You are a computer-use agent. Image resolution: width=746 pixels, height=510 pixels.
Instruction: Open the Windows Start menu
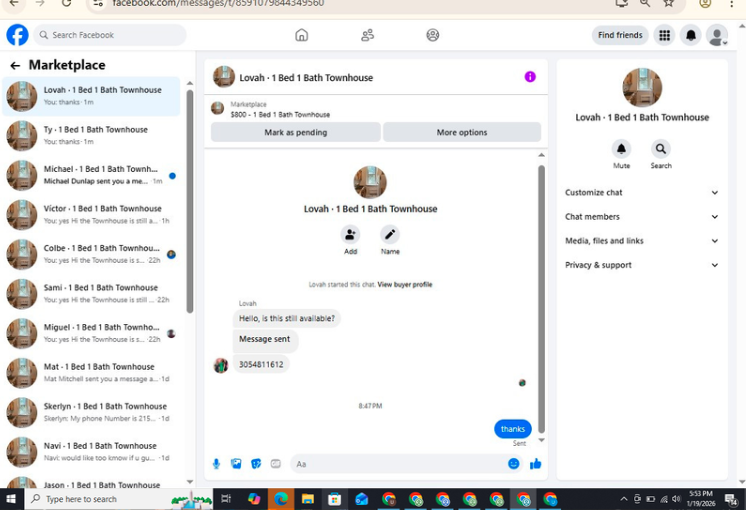pos(10,499)
